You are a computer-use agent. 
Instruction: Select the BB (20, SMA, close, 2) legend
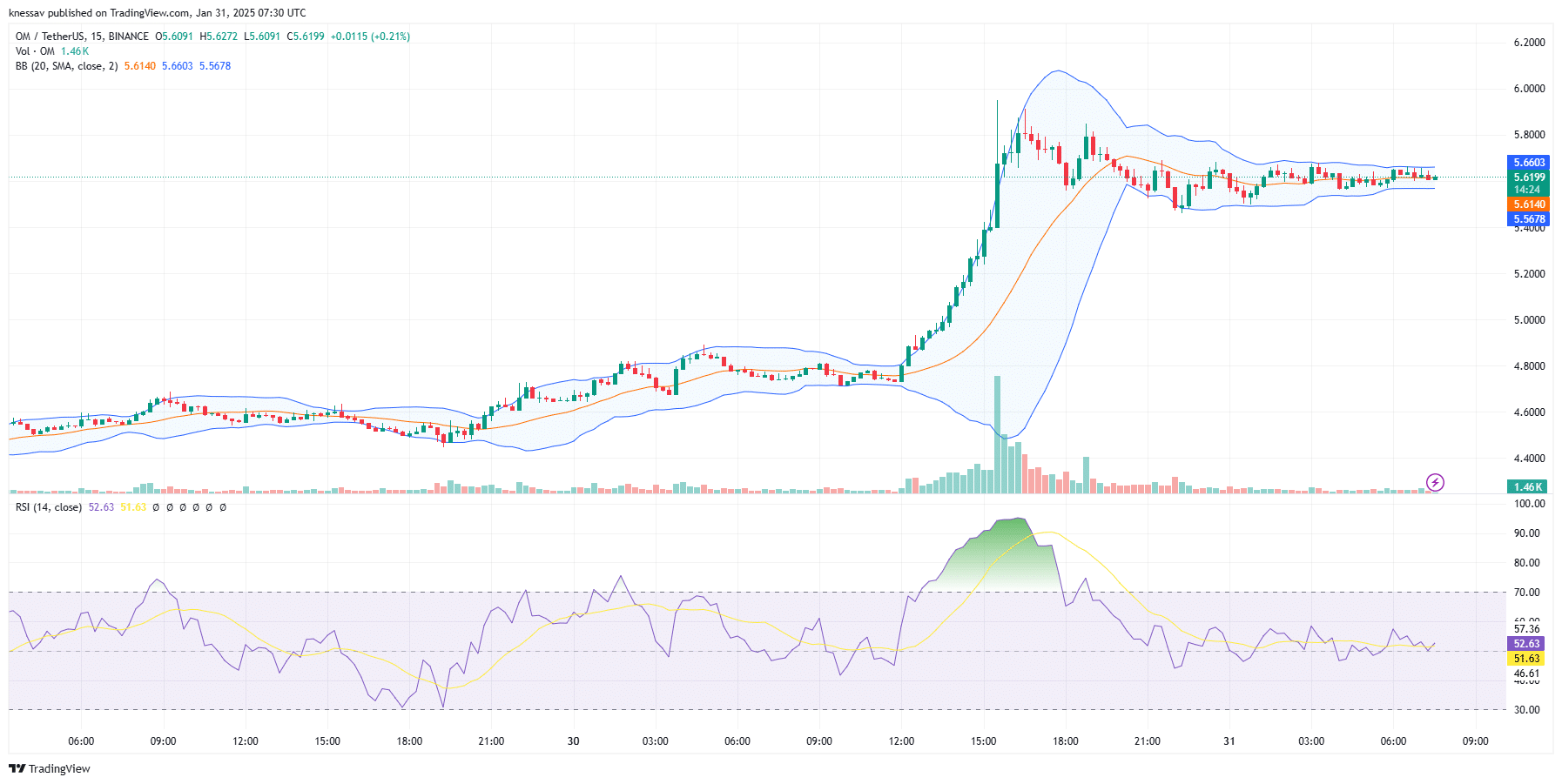[66, 66]
